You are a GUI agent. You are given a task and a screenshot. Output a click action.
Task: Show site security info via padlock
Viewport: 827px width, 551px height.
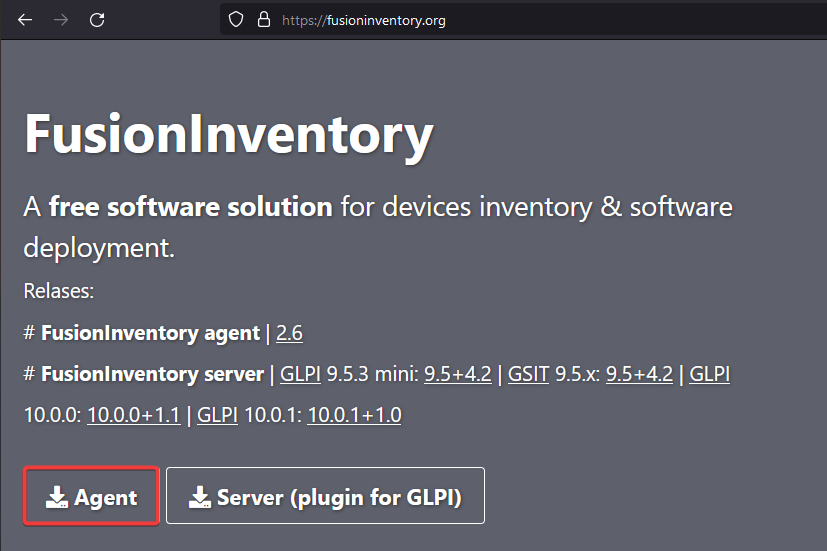tap(263, 19)
